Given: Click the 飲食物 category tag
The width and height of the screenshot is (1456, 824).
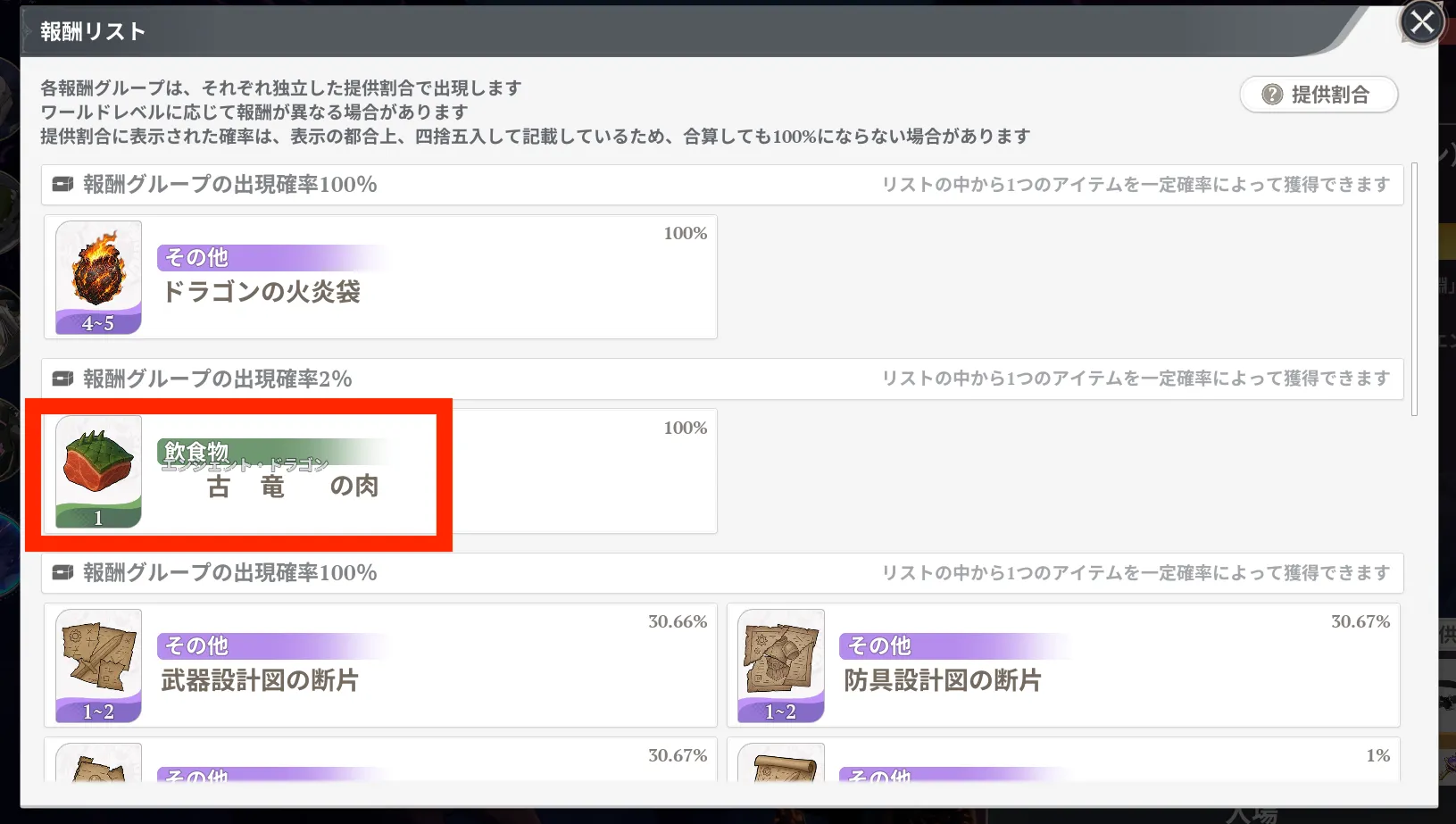Looking at the screenshot, I should 196,452.
